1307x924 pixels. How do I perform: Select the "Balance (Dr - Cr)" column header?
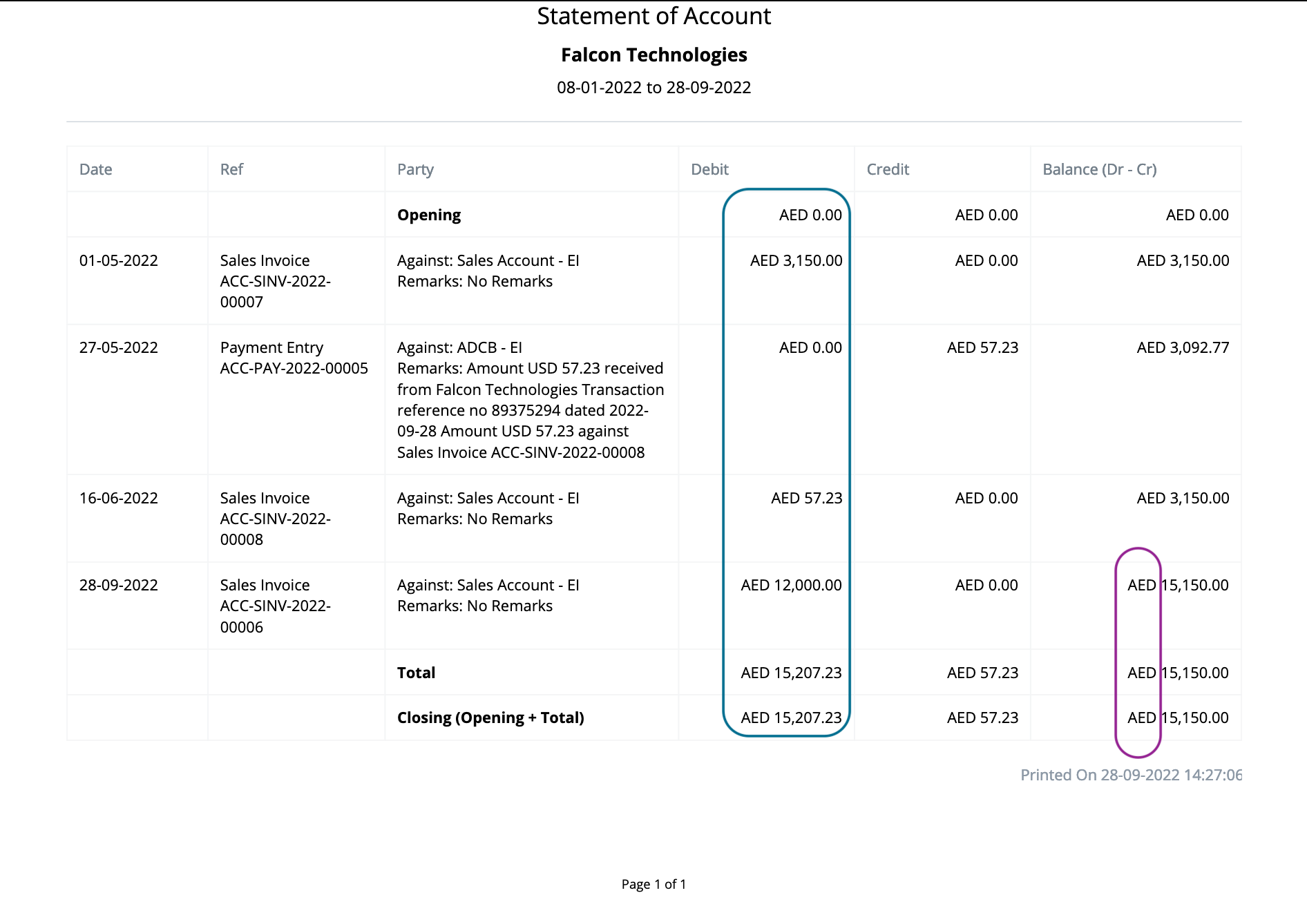pos(1099,169)
